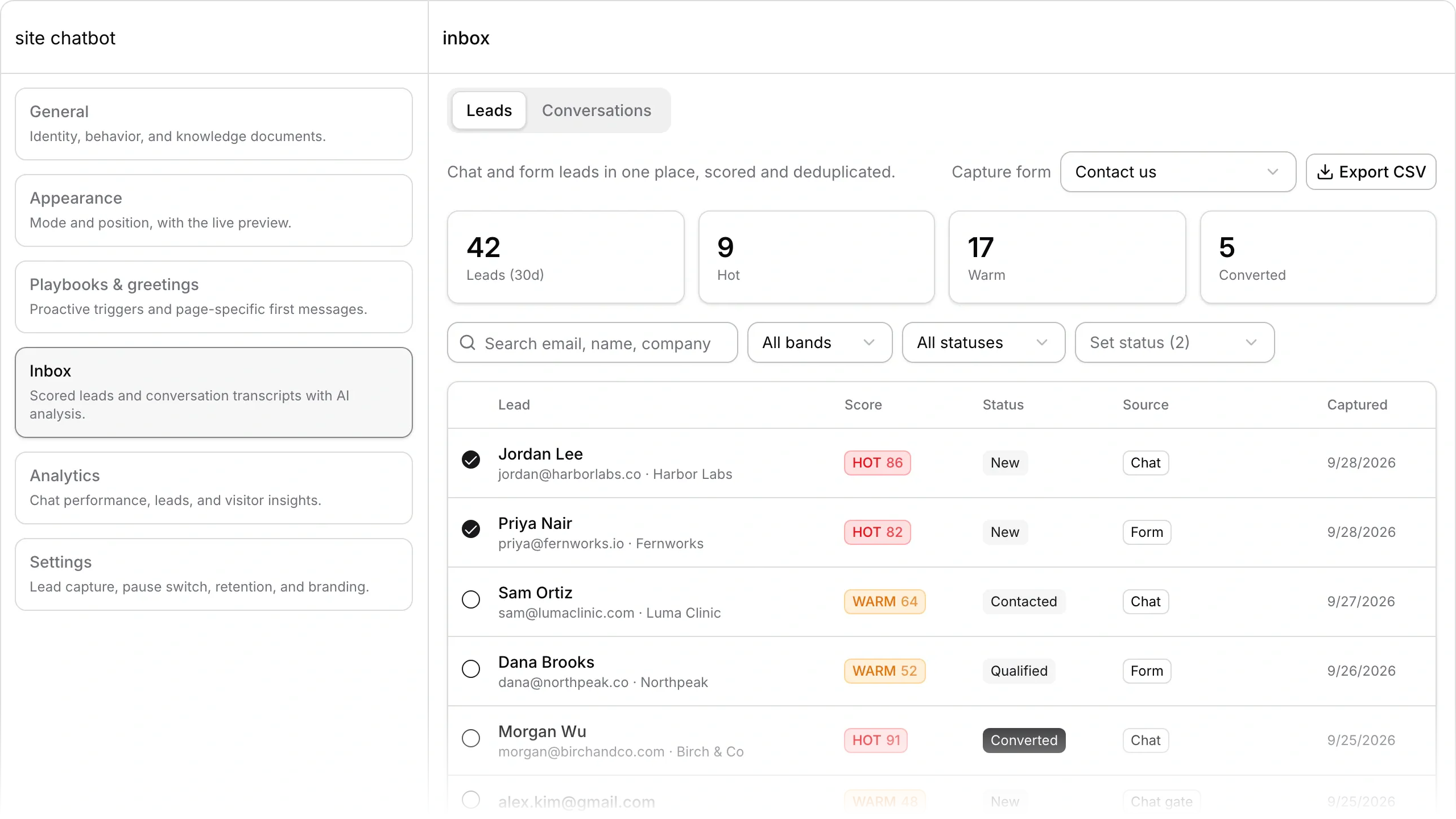Select the Sam Ortiz lead checkbox
The width and height of the screenshot is (1456, 819).
(x=471, y=599)
